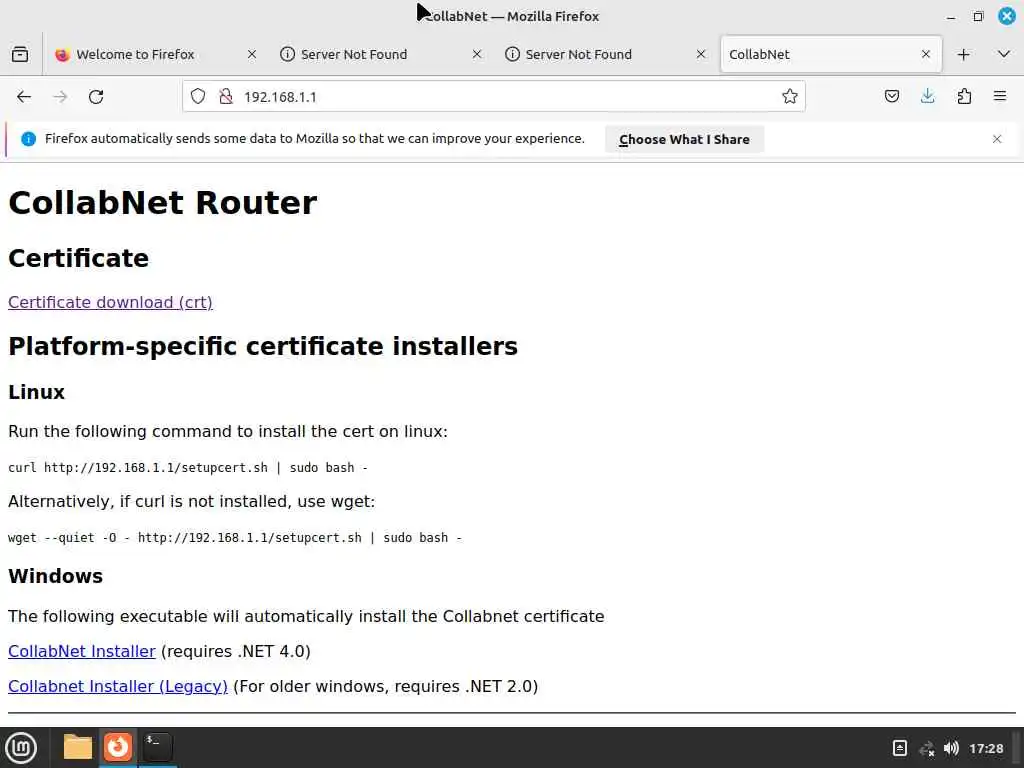The height and width of the screenshot is (768, 1024).
Task: Click the Choose What I Share button
Action: click(x=684, y=139)
